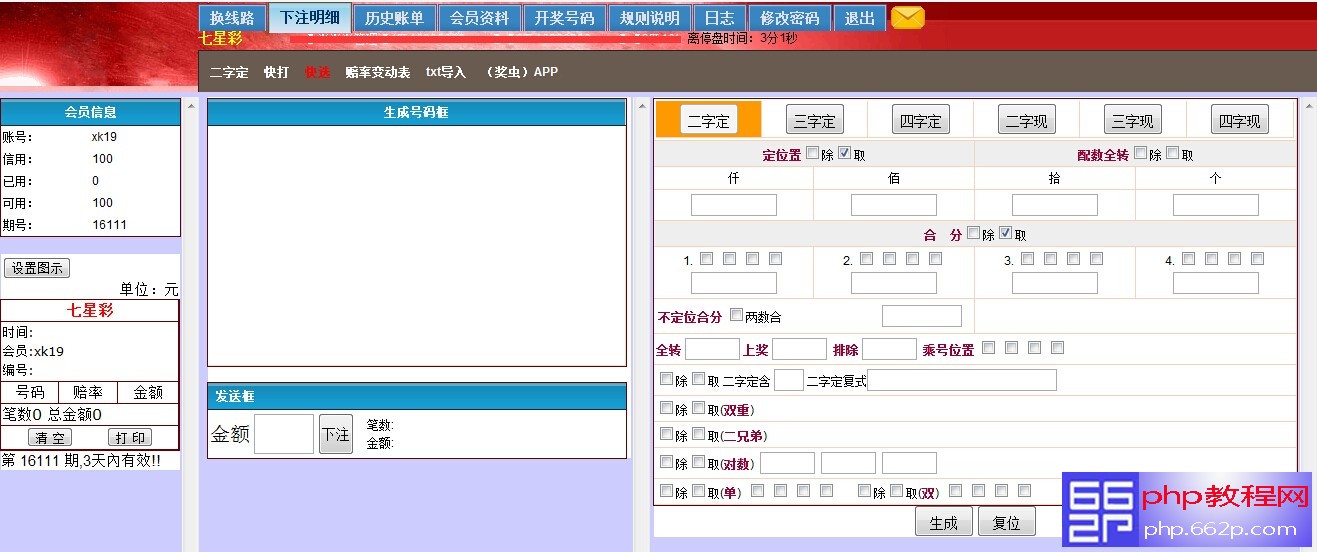Screen dimensions: 1317x552
Task: Click the 设置图示 button
Action: coord(37,268)
